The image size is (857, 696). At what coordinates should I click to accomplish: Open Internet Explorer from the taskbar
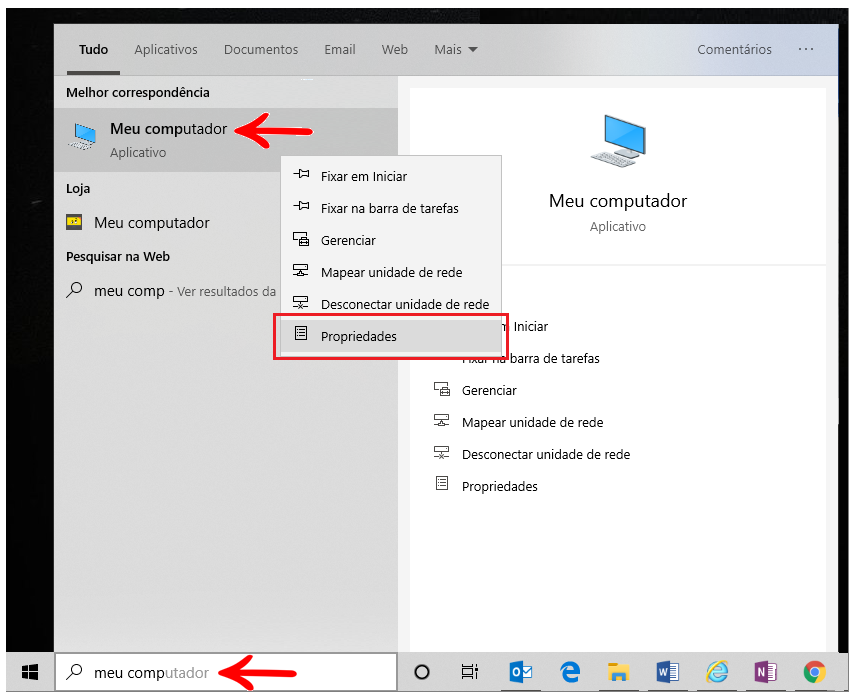pos(717,672)
